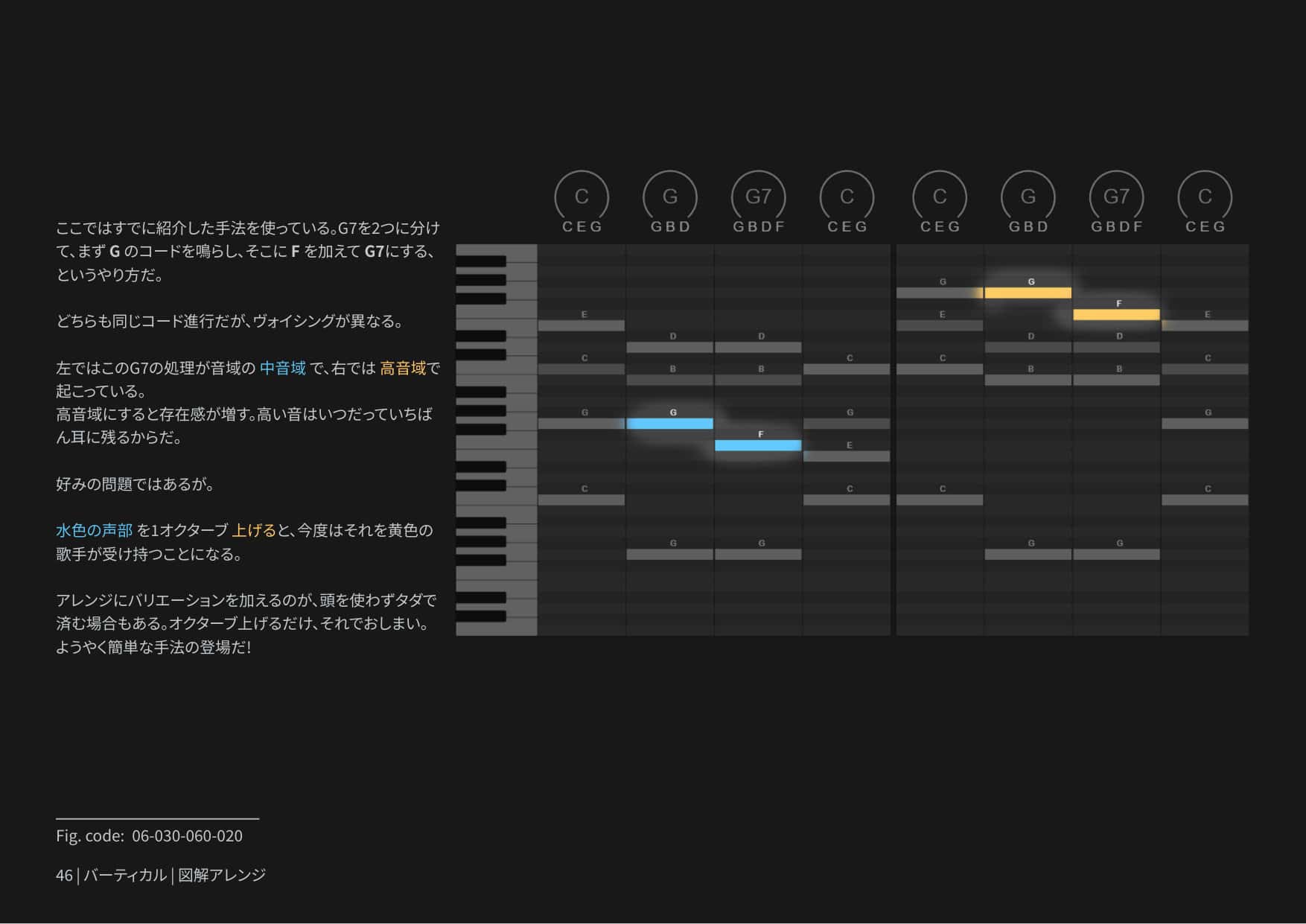Click the 'G B D' label under left G chord
This screenshot has height=924, width=1306.
pyautogui.click(x=671, y=226)
